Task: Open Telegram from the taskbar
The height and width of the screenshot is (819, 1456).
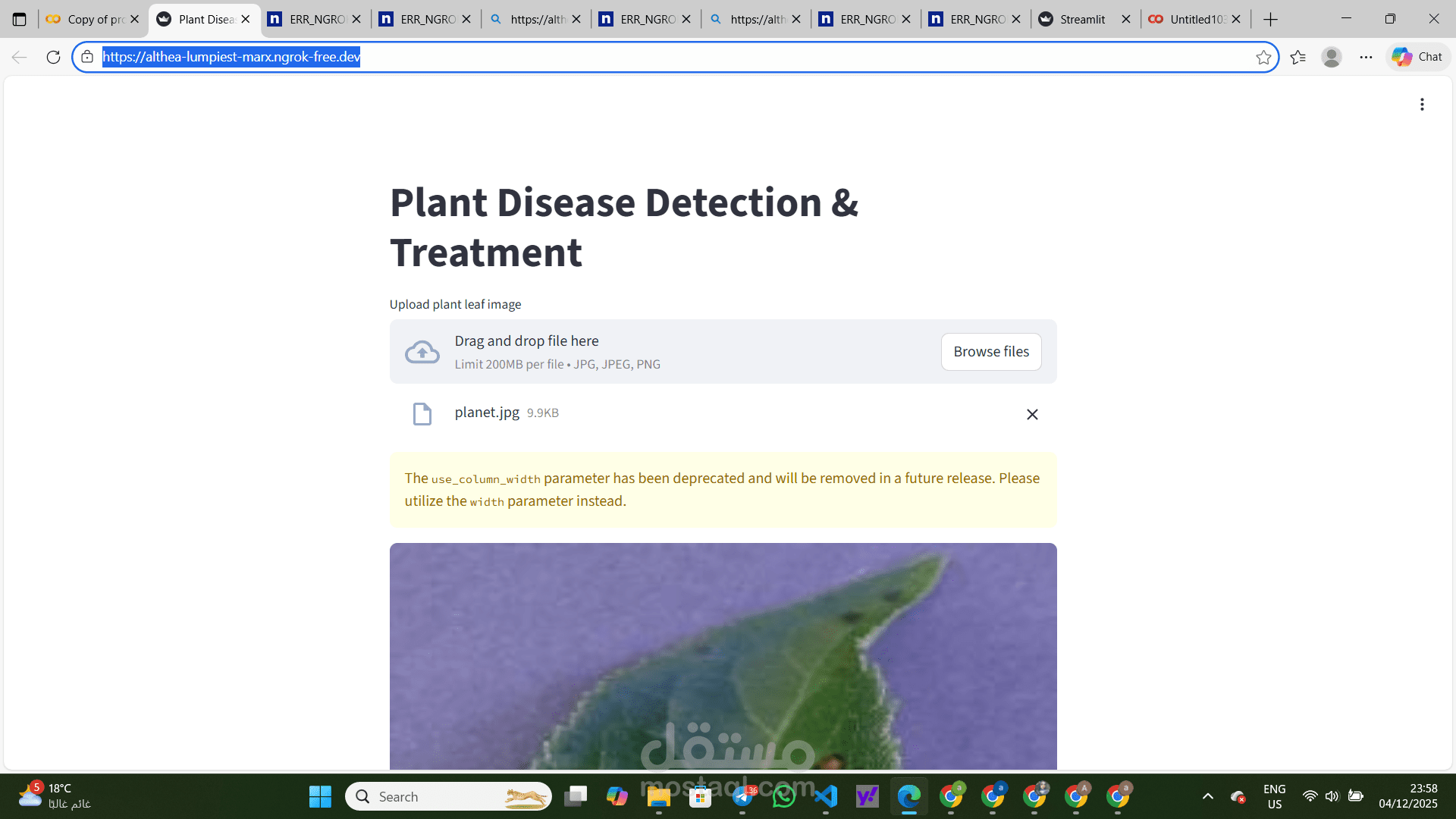Action: tap(742, 796)
